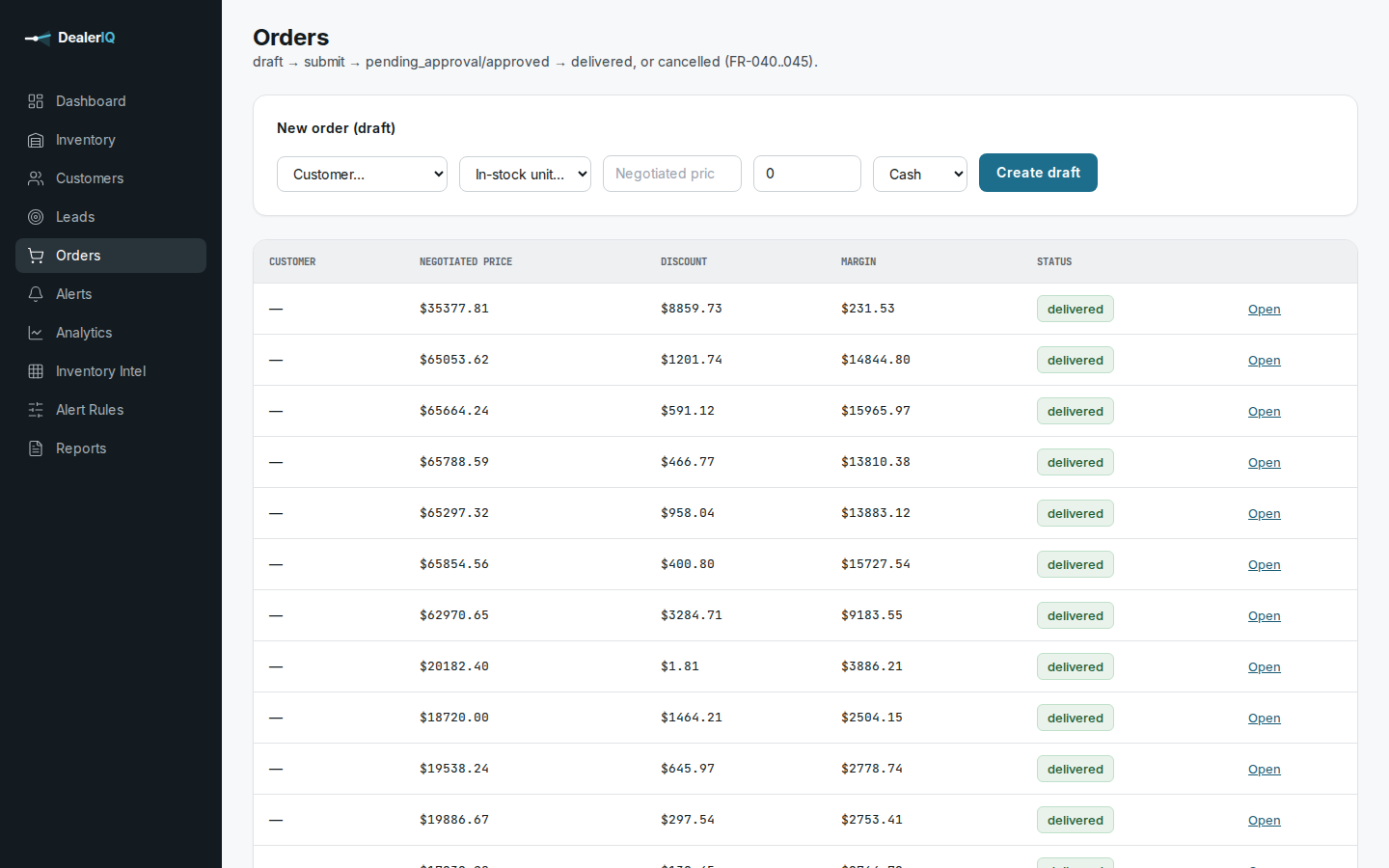Navigate to Alert Rules
Image resolution: width=1389 pixels, height=868 pixels.
click(x=111, y=410)
